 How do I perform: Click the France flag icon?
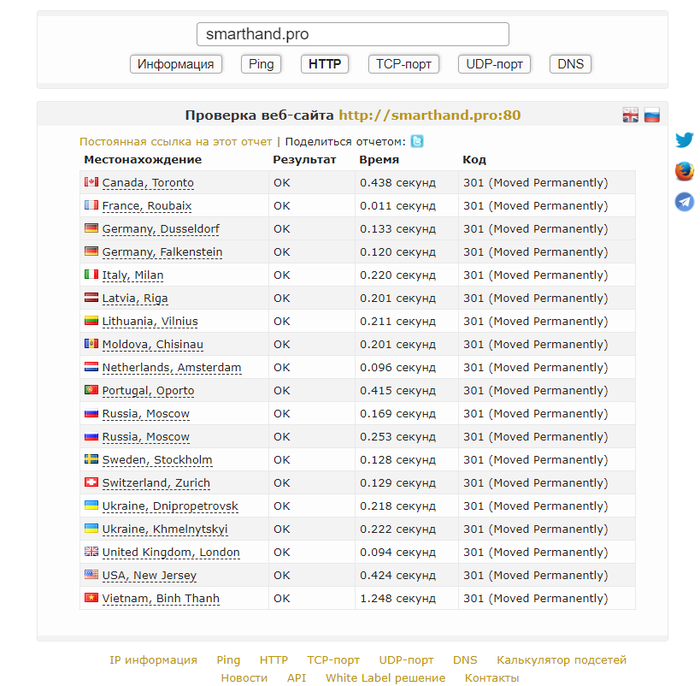[x=91, y=205]
